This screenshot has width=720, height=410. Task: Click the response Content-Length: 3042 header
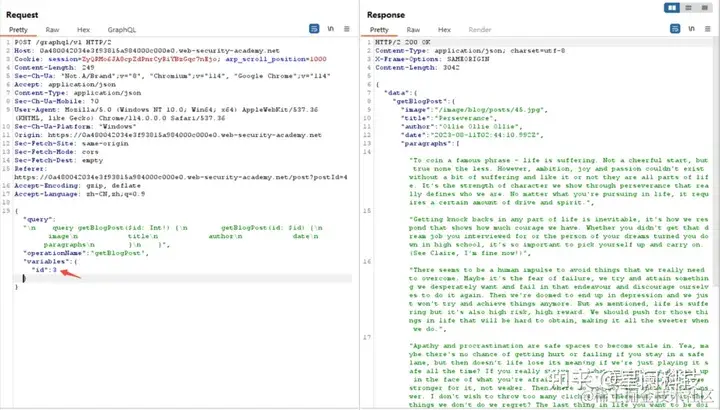tap(417, 67)
